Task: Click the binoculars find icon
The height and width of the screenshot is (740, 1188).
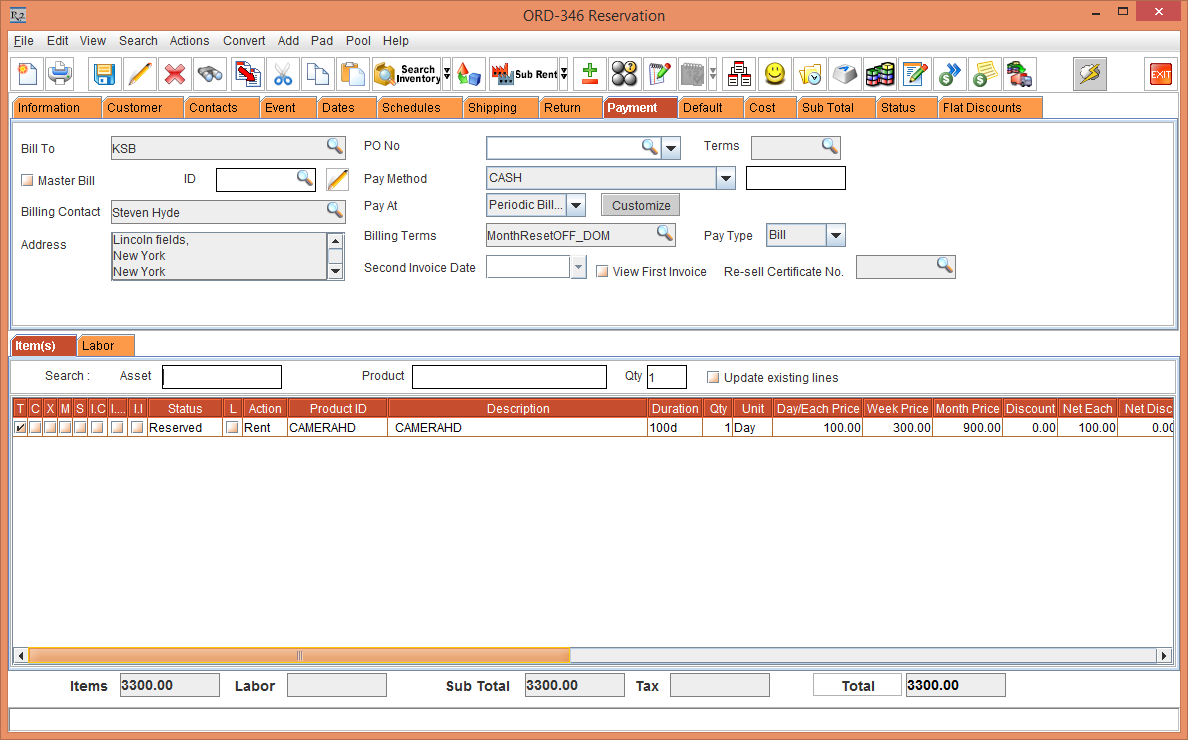Action: tap(210, 74)
